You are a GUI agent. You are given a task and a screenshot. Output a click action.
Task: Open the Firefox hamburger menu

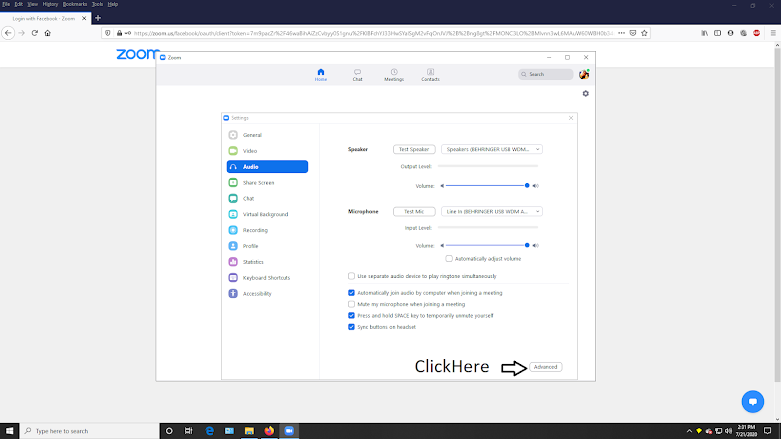773,33
